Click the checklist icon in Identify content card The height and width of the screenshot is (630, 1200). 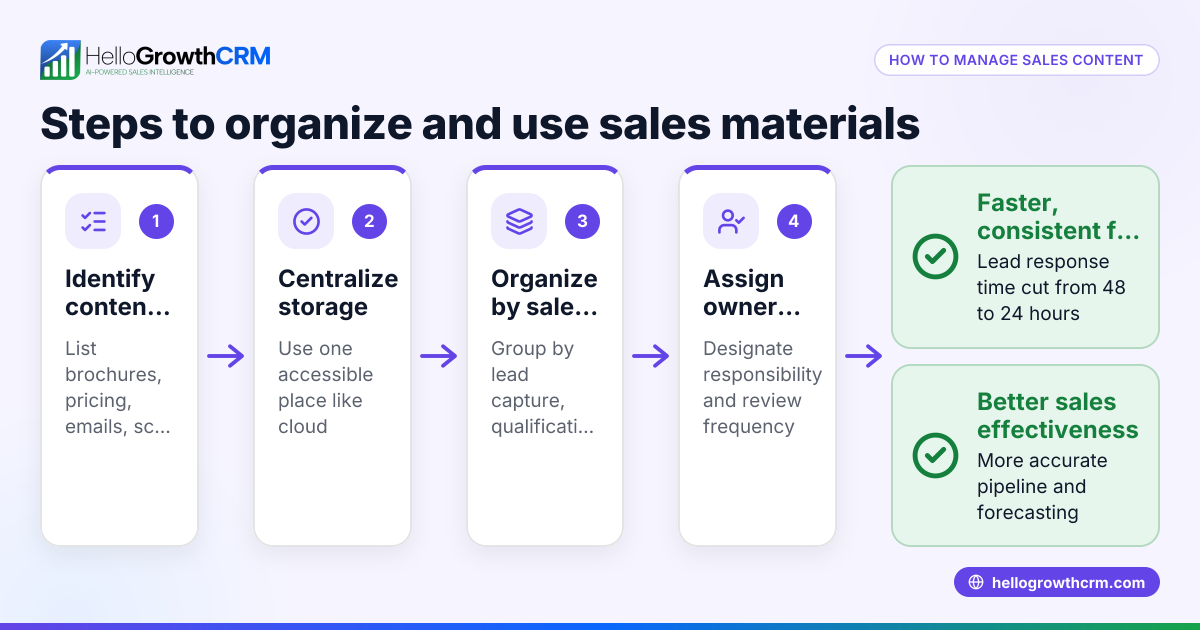(93, 221)
